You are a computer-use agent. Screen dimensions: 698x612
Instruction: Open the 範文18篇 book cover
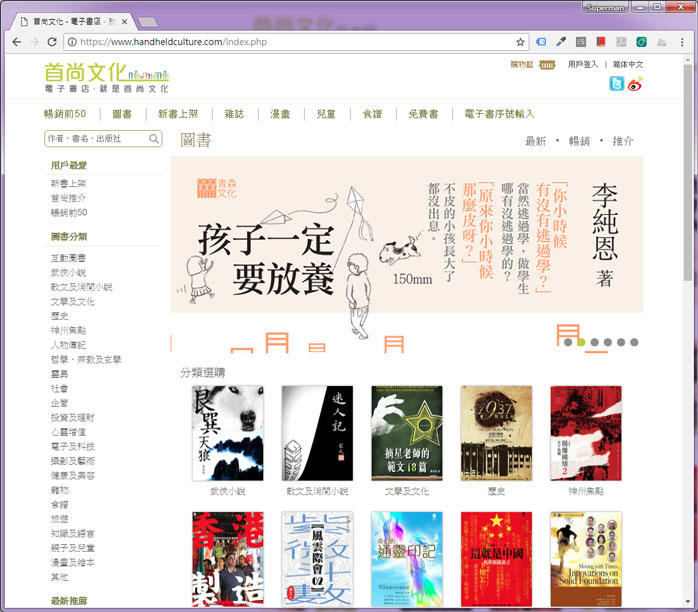click(x=407, y=433)
